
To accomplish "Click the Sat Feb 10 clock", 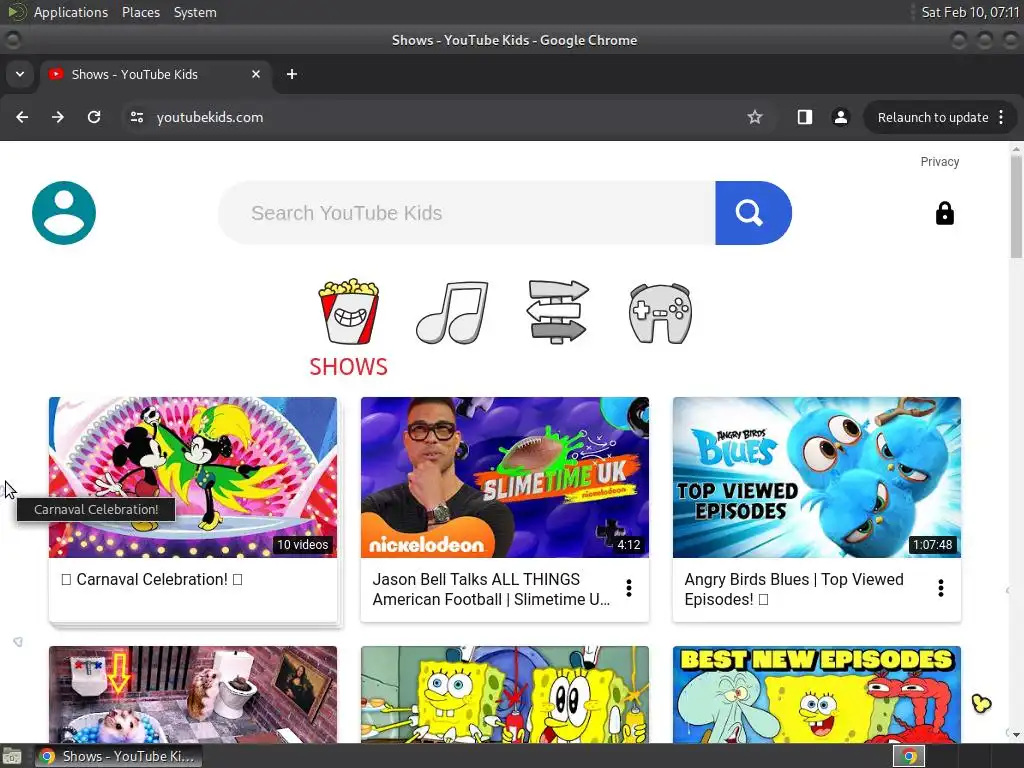I will tap(970, 12).
